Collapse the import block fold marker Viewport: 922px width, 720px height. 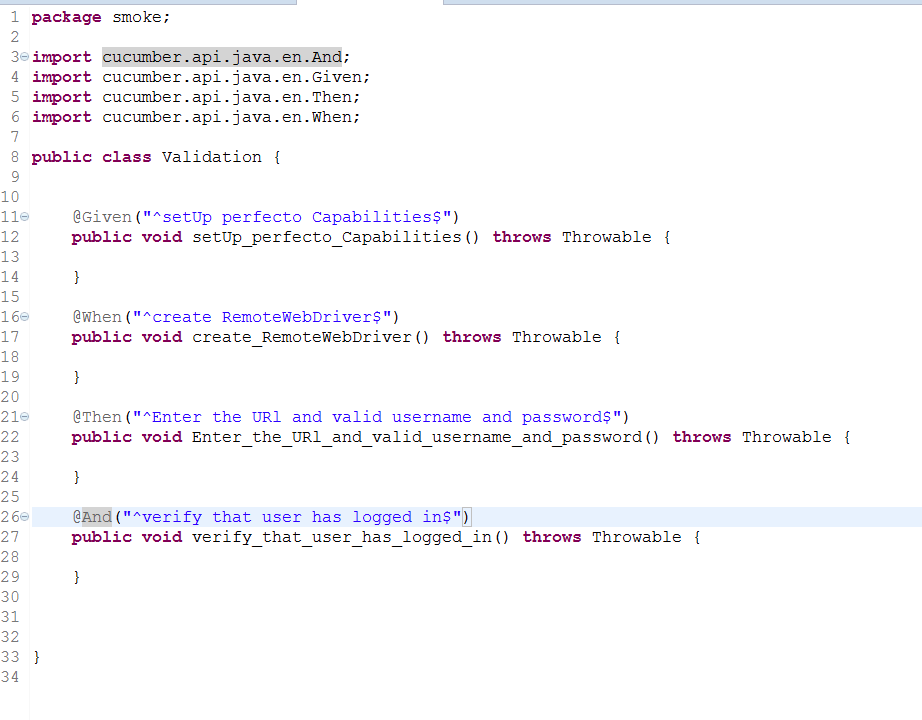coord(24,58)
